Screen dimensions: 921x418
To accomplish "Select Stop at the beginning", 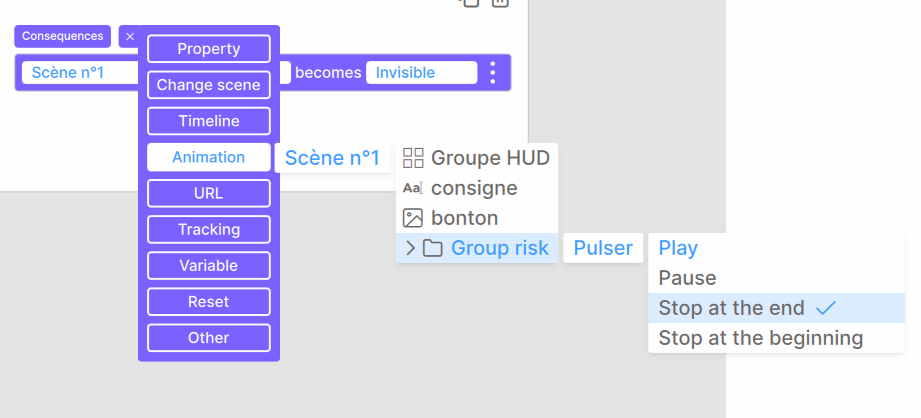I will (760, 338).
